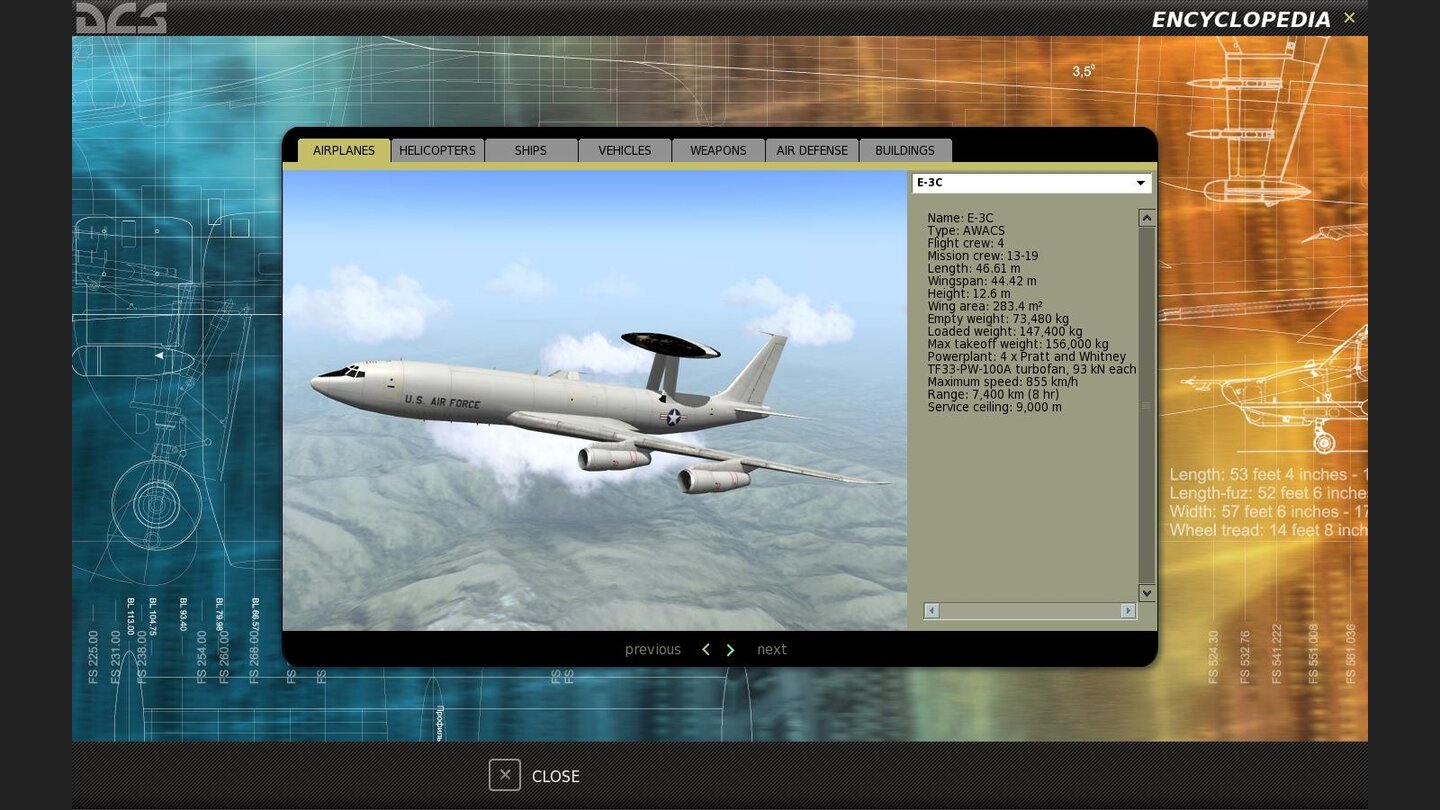Click the horizontal scroll right arrow
Viewport: 1440px width, 810px height.
[1128, 610]
